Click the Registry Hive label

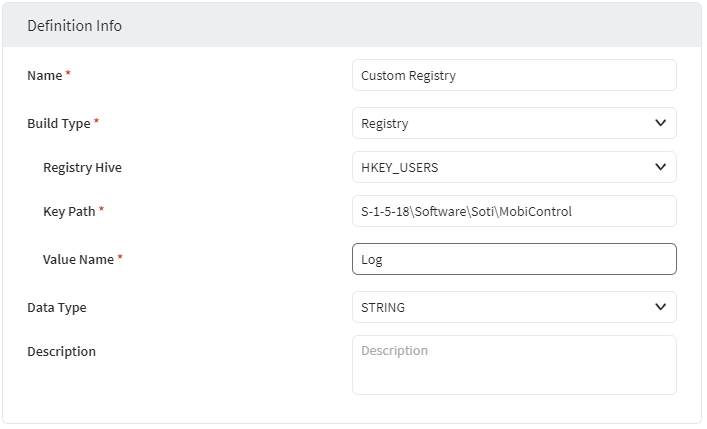(82, 167)
